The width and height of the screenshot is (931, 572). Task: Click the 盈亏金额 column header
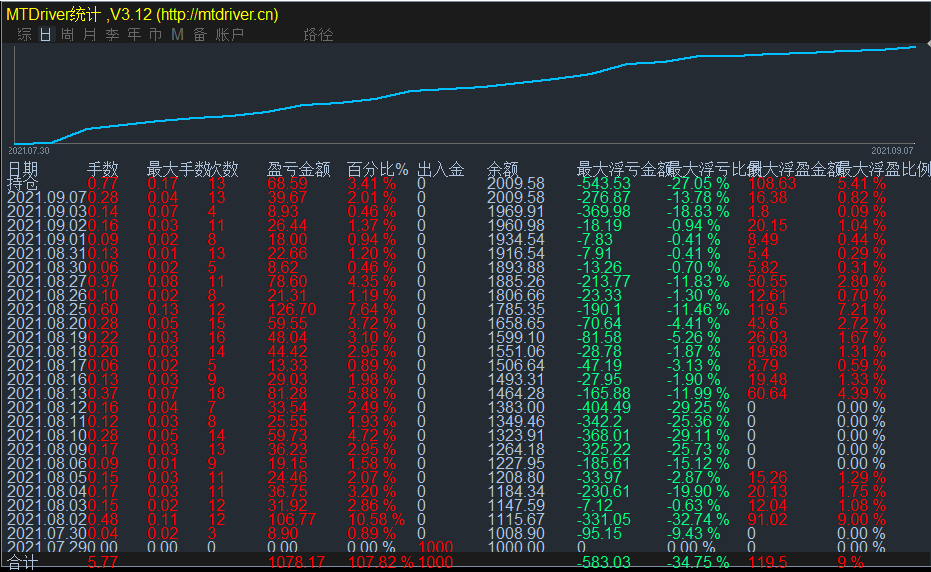click(x=298, y=170)
